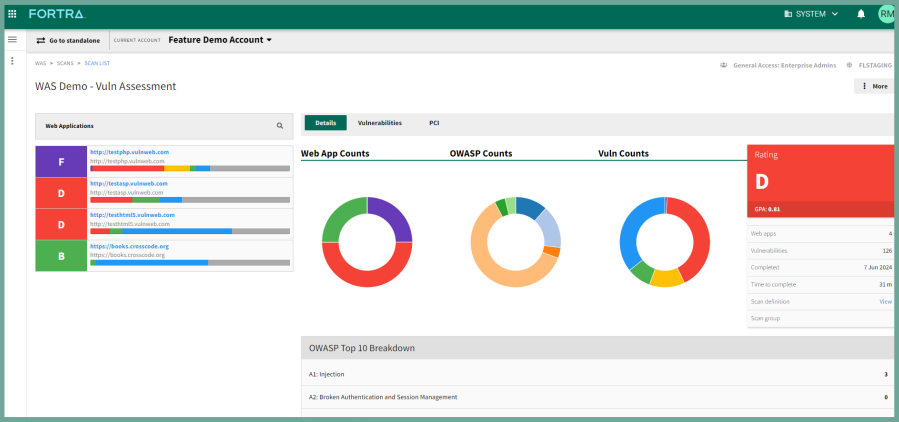Select the green B grade tile
Screen dimensions: 899x422
coord(61,256)
